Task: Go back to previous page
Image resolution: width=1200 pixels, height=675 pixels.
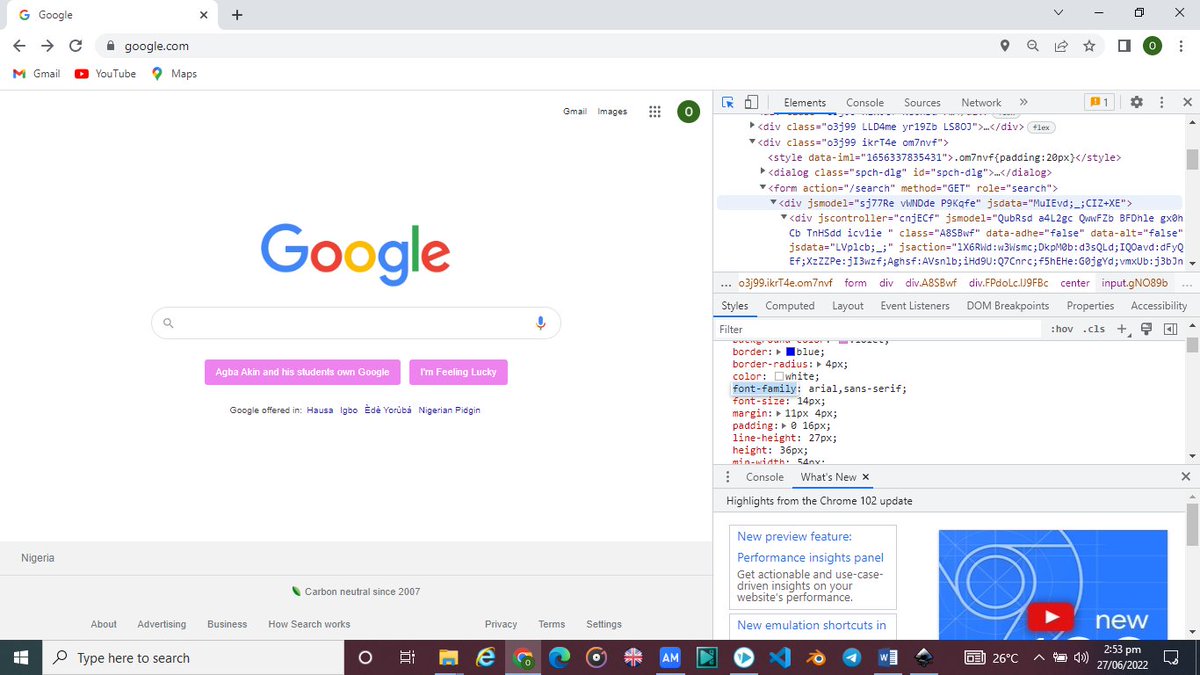Action: click(19, 46)
